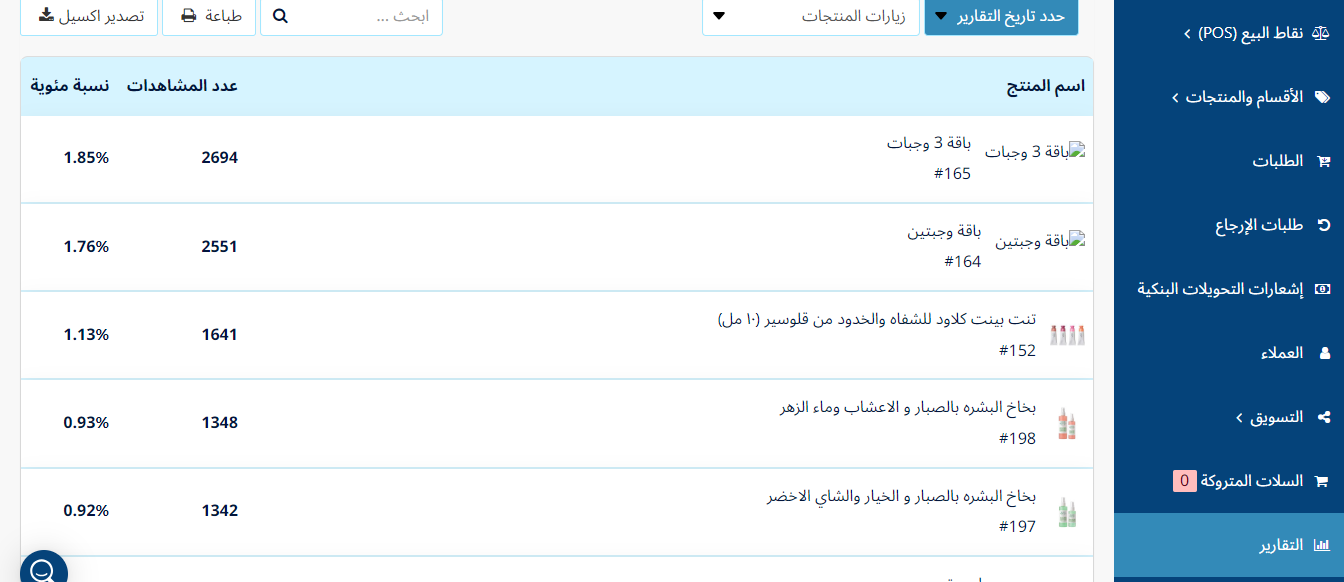Screen dimensions: 1344x582
Task: Click the باقة 3 وجبات product thumbnail
Action: (1035, 152)
